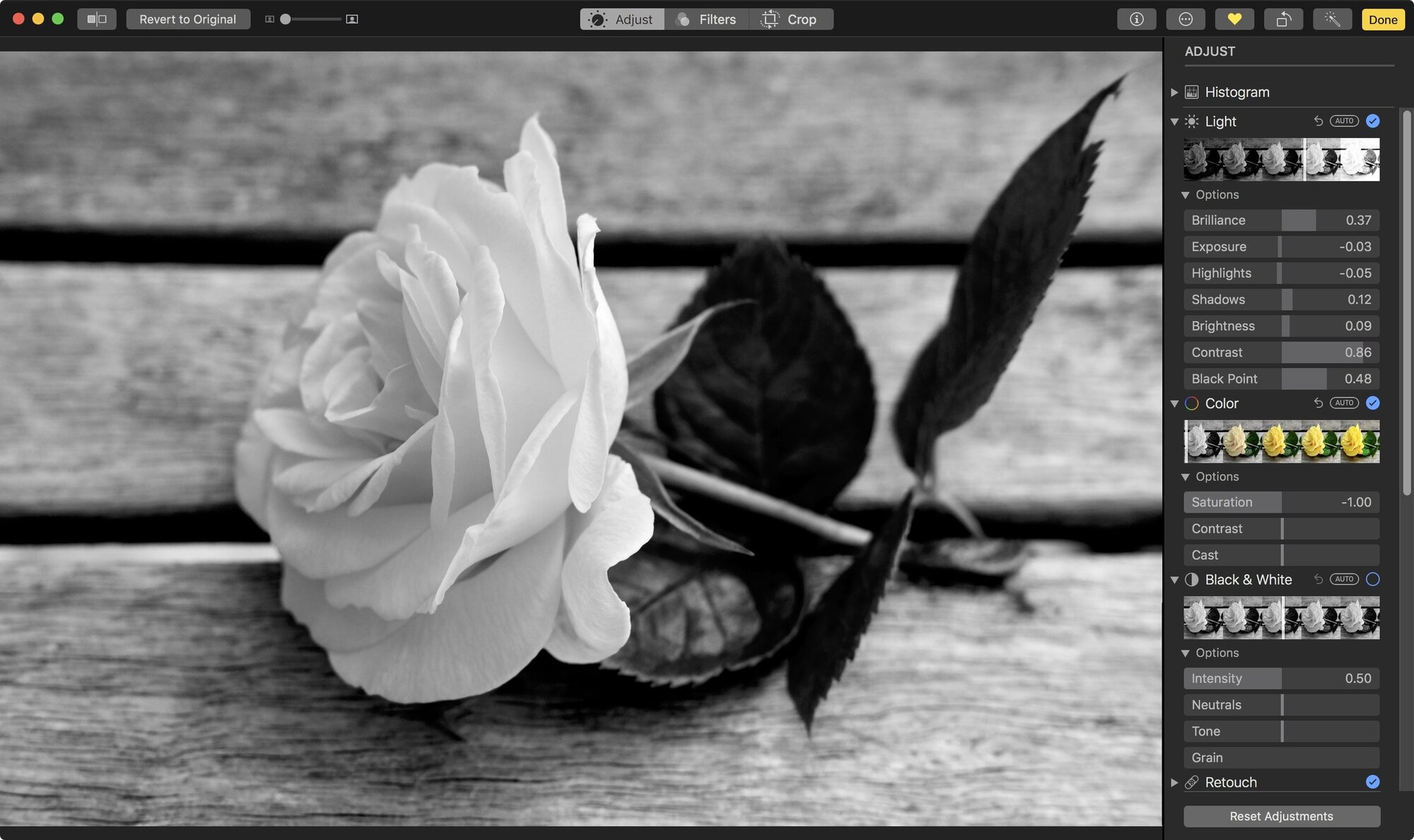Click AUTO button for Color
This screenshot has width=1414, height=840.
click(1344, 403)
